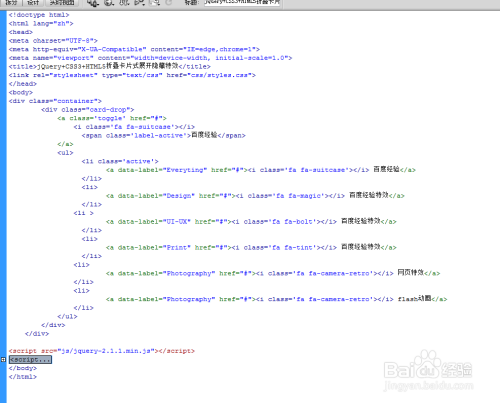This screenshot has width=500, height=403.
Task: Click the opening '<head>' tag line
Action: (21, 32)
